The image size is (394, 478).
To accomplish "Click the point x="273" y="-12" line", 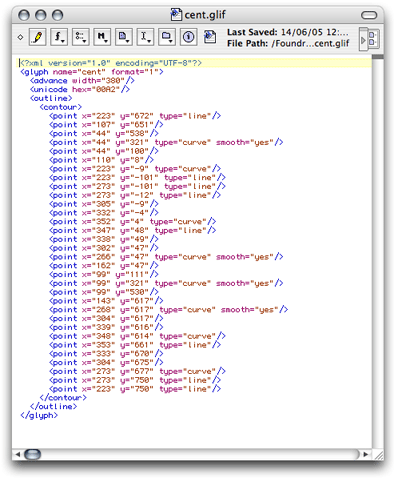I will [x=135, y=195].
